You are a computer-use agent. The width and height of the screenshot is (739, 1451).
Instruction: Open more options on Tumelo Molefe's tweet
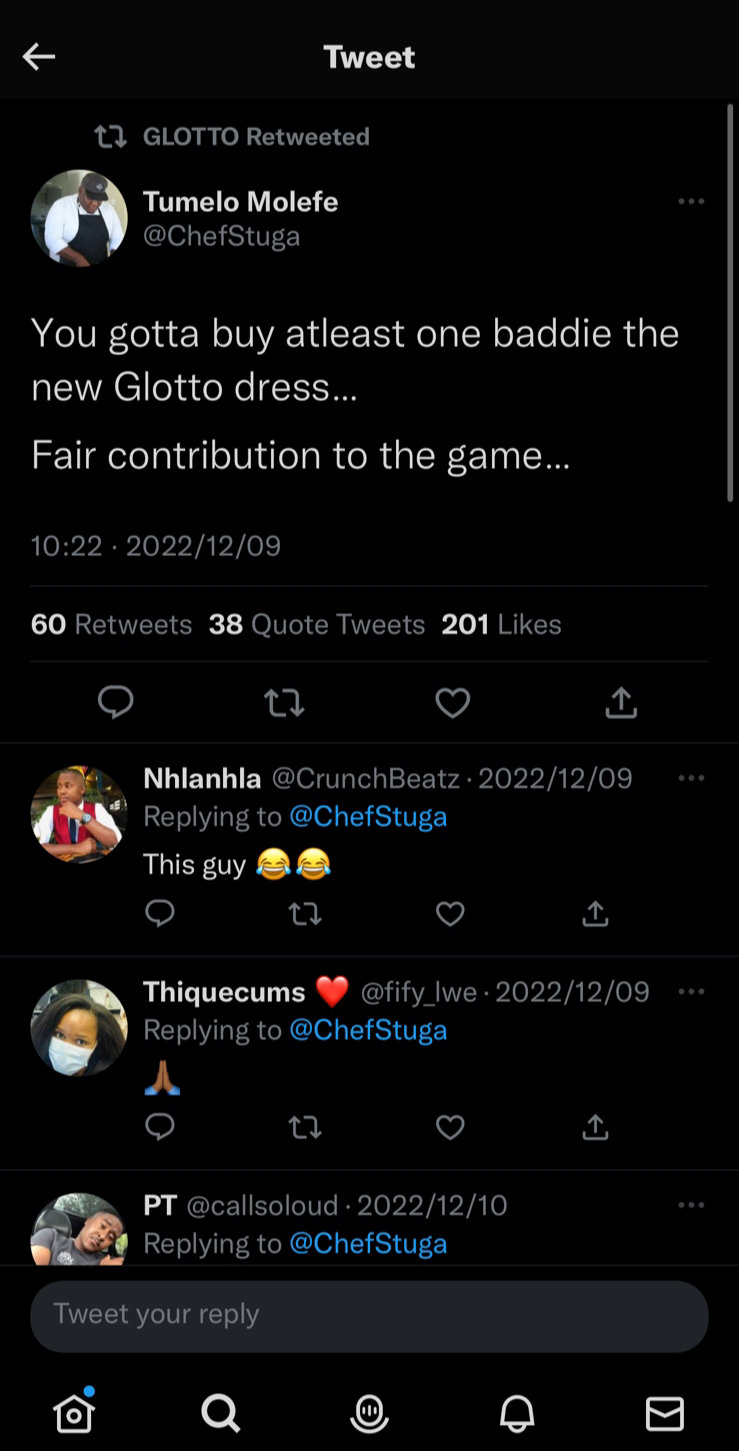pos(691,202)
